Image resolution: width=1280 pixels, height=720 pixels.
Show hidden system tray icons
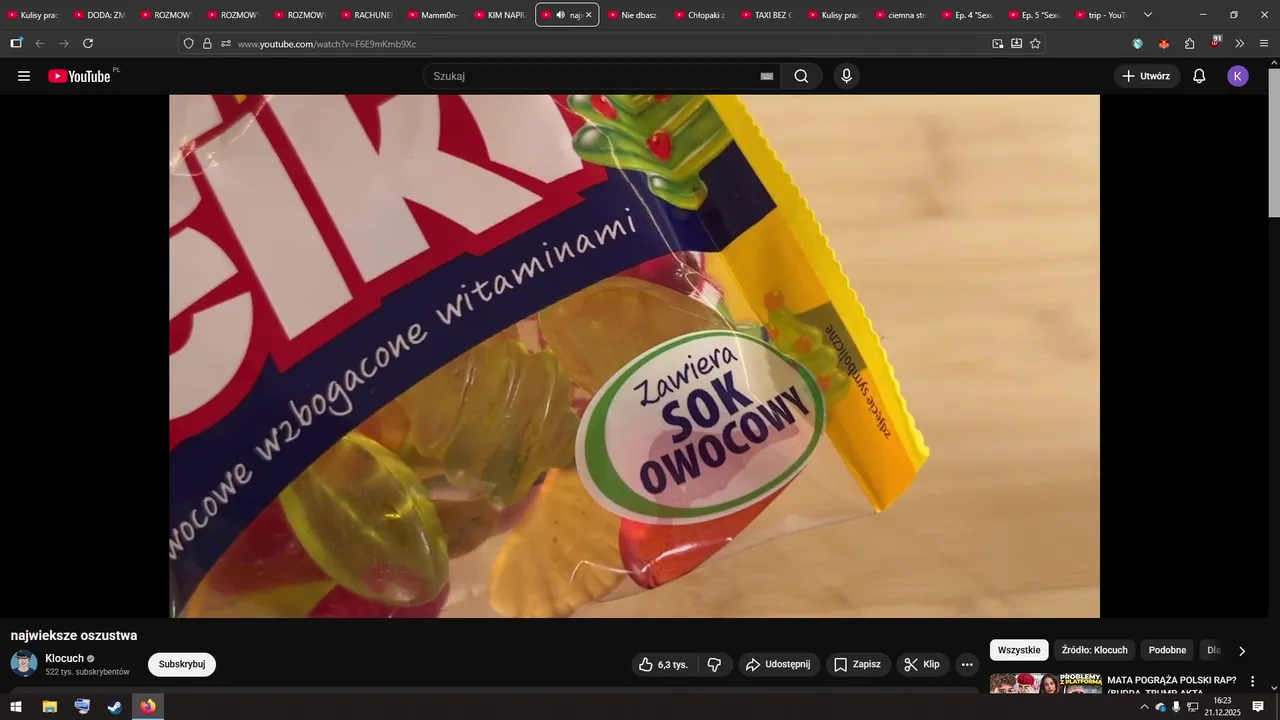coord(1144,707)
